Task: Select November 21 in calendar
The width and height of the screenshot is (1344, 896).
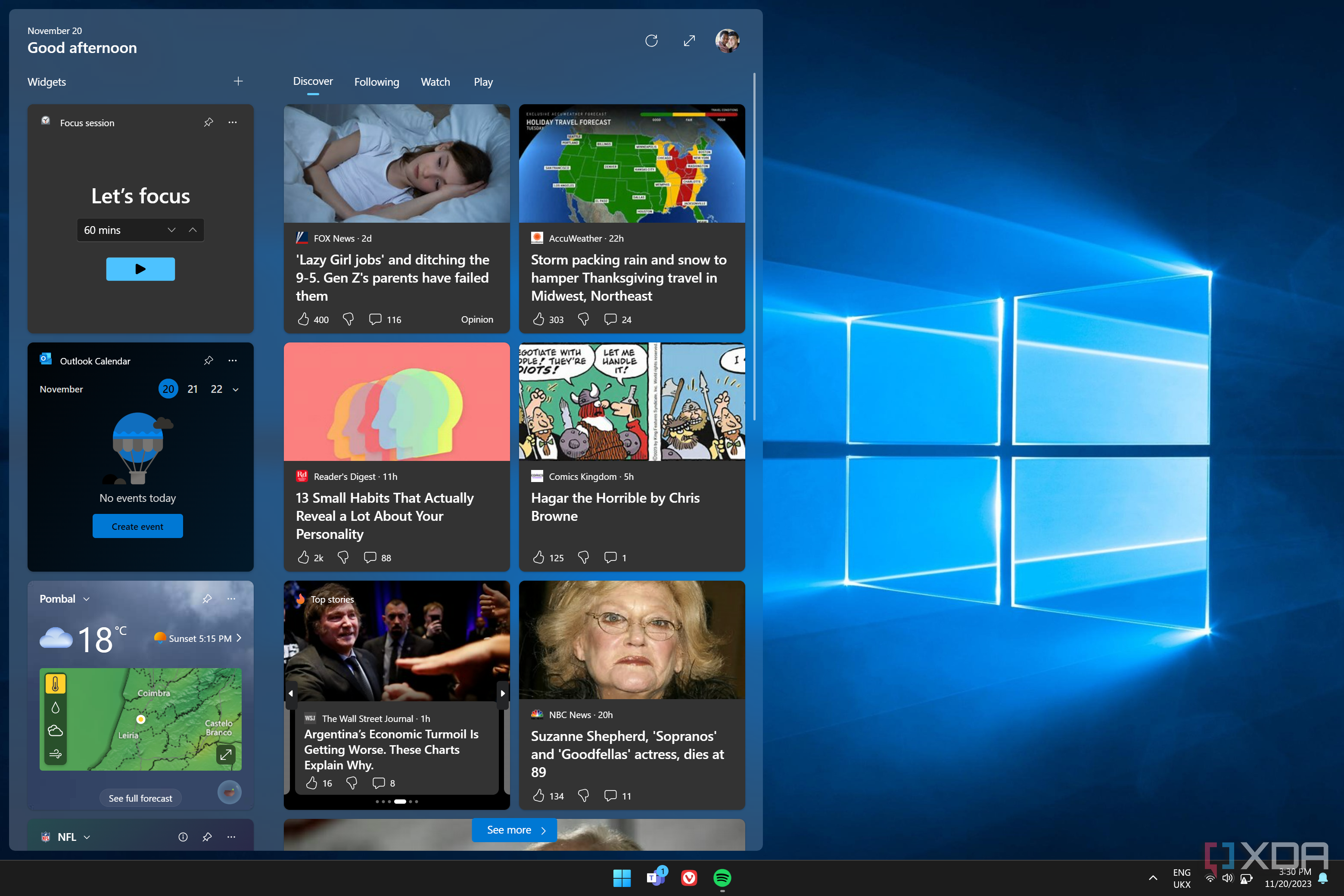Action: pos(193,389)
